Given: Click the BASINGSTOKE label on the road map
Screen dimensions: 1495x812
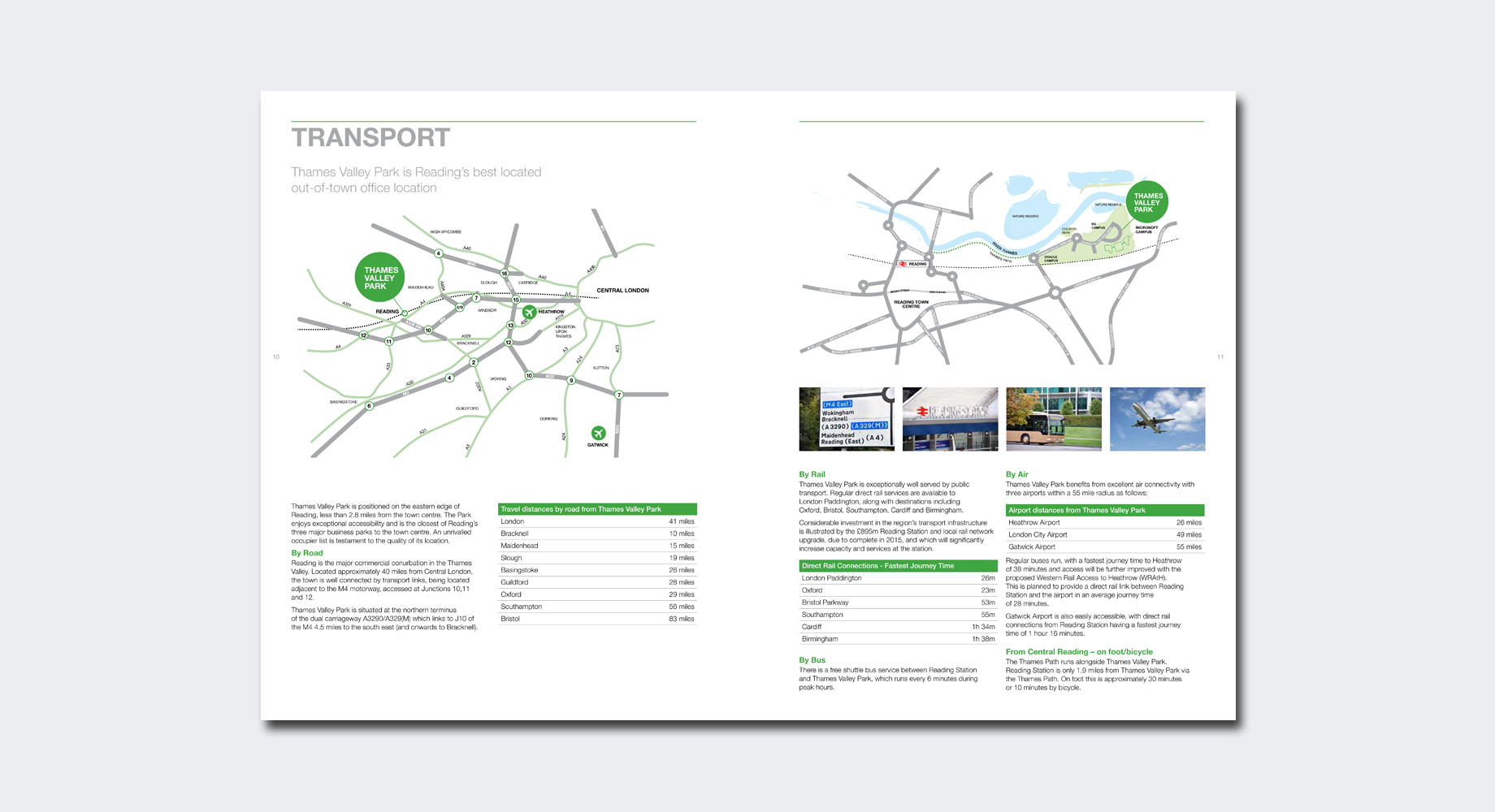Looking at the screenshot, I should tap(344, 402).
